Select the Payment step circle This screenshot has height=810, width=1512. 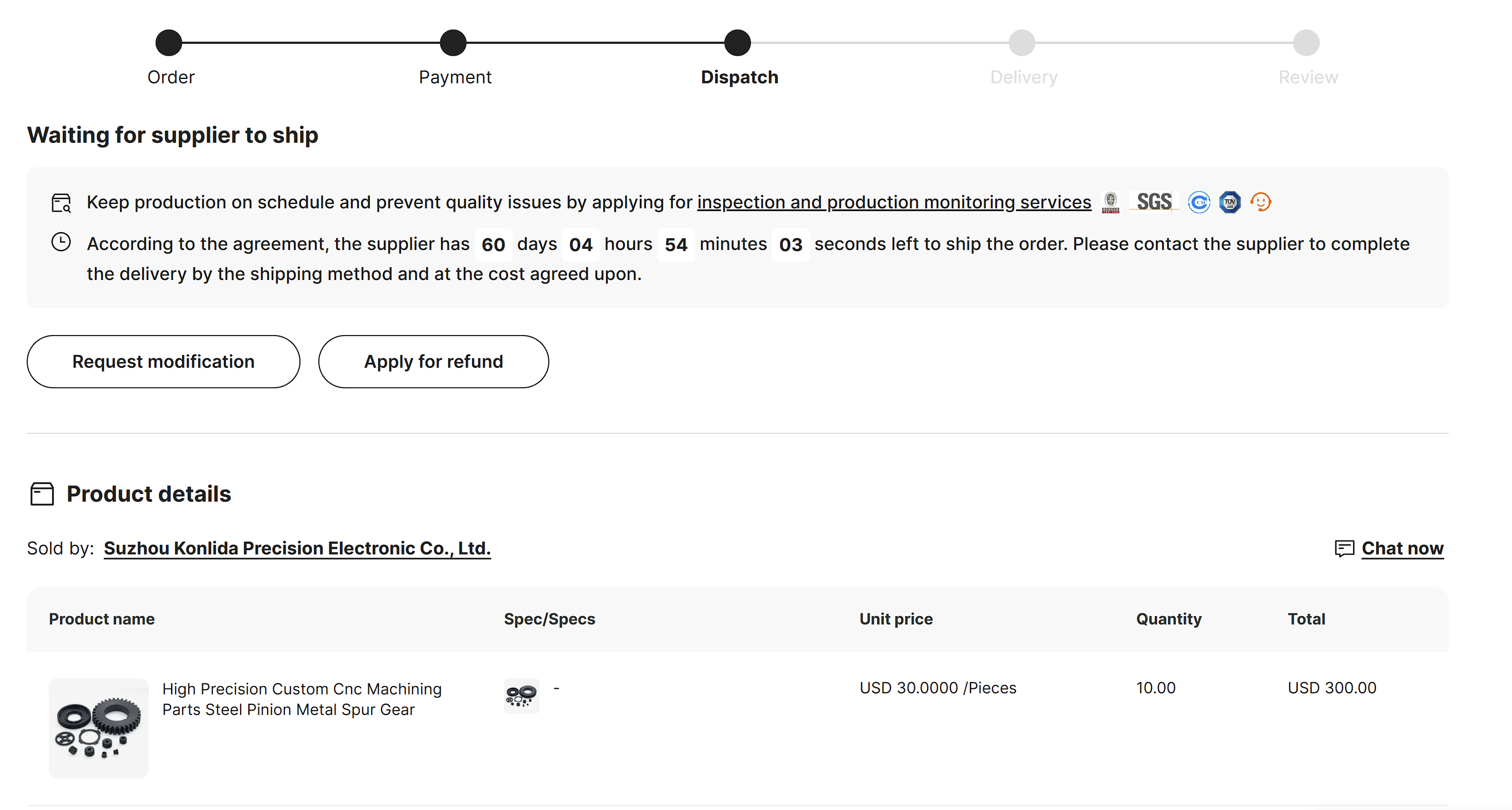pyautogui.click(x=453, y=43)
